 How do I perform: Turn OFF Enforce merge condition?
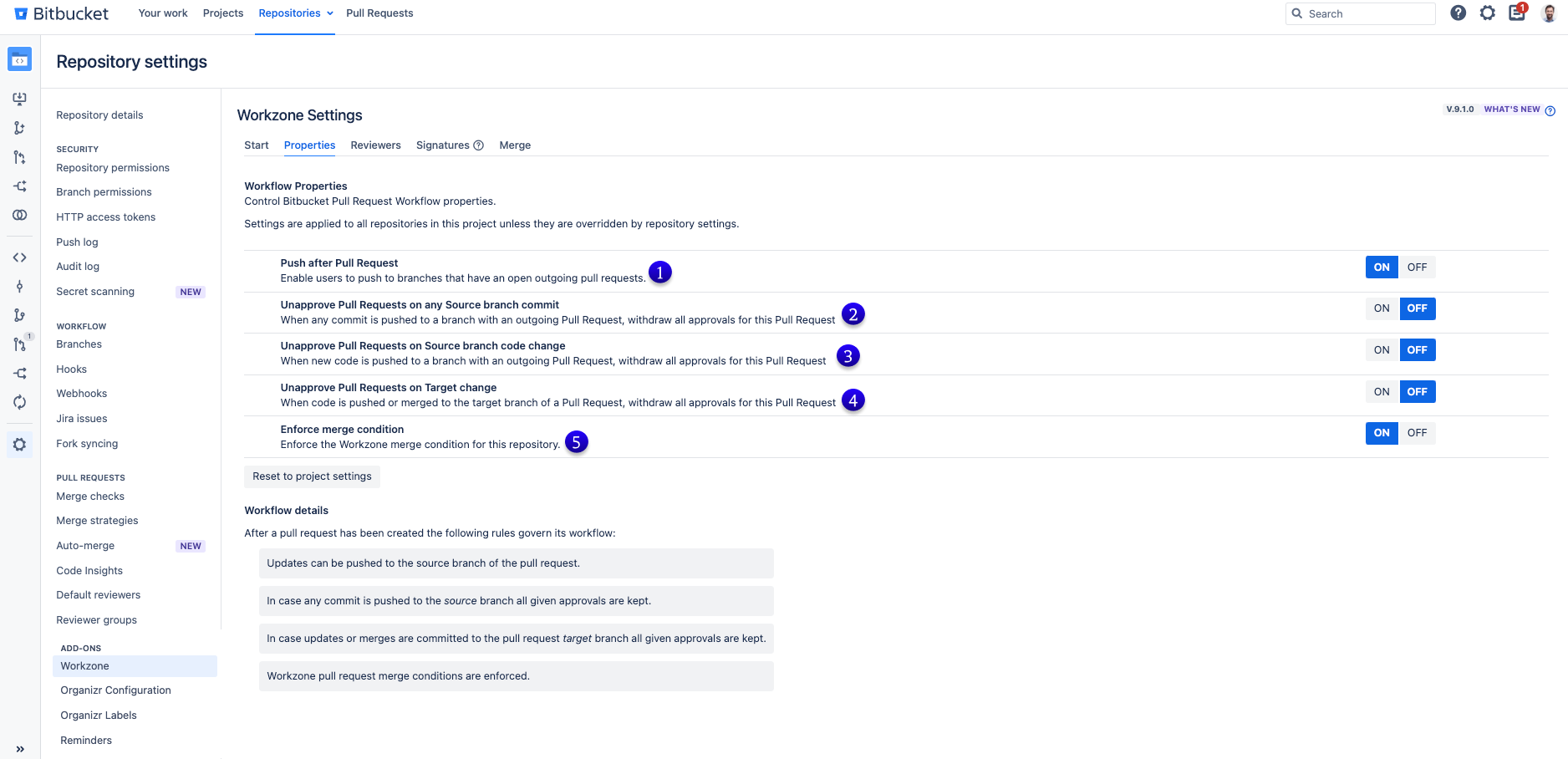[x=1417, y=433]
